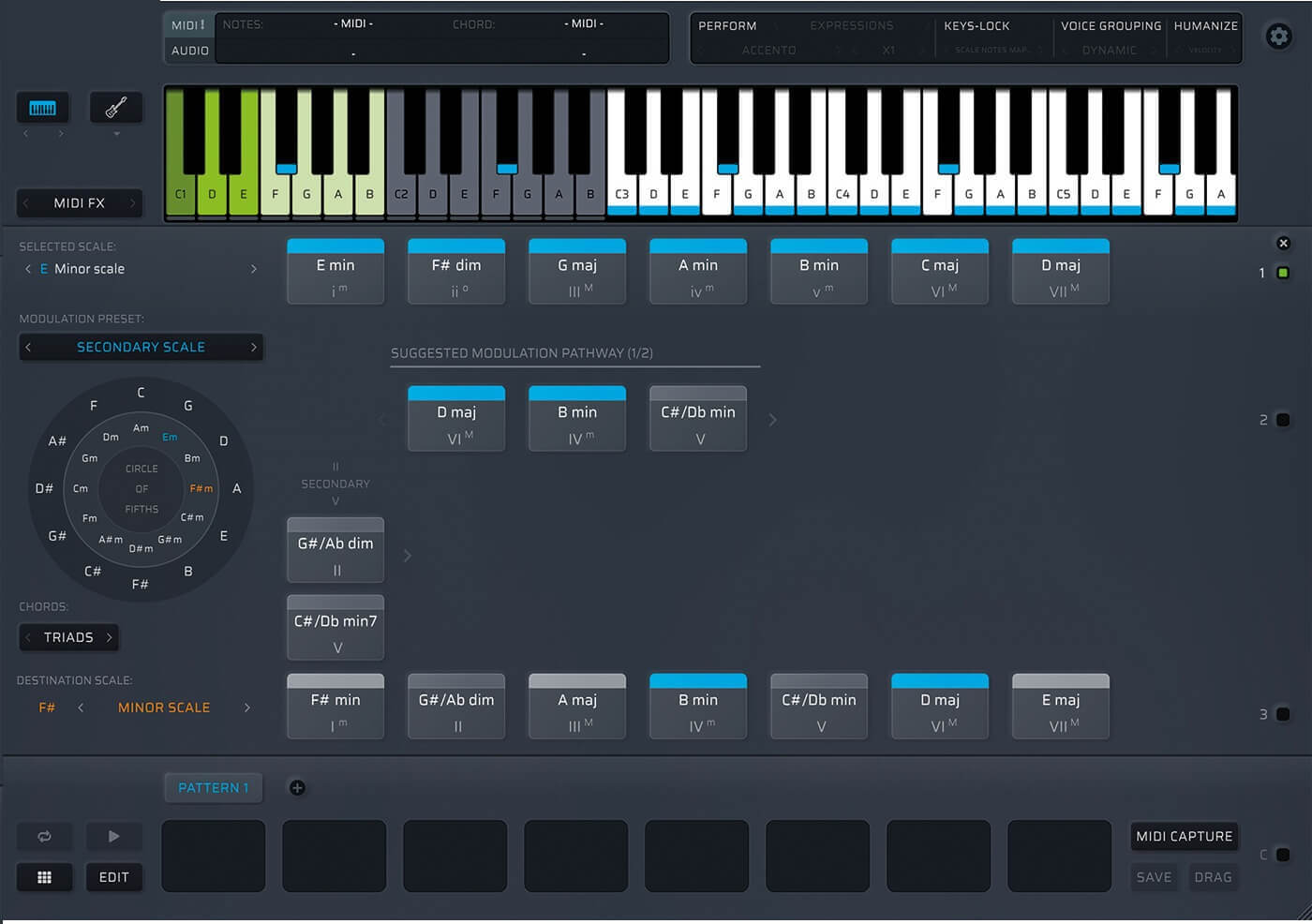Expand the TRIADS chord type selector

[x=68, y=637]
